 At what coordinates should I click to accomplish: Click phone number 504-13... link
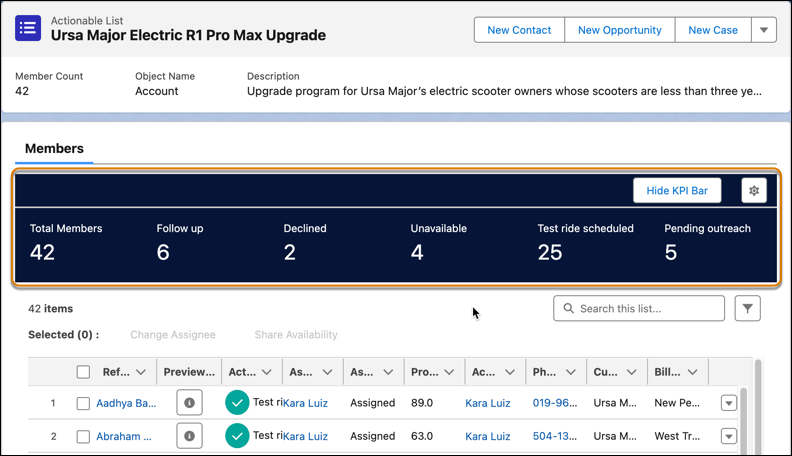(x=555, y=436)
